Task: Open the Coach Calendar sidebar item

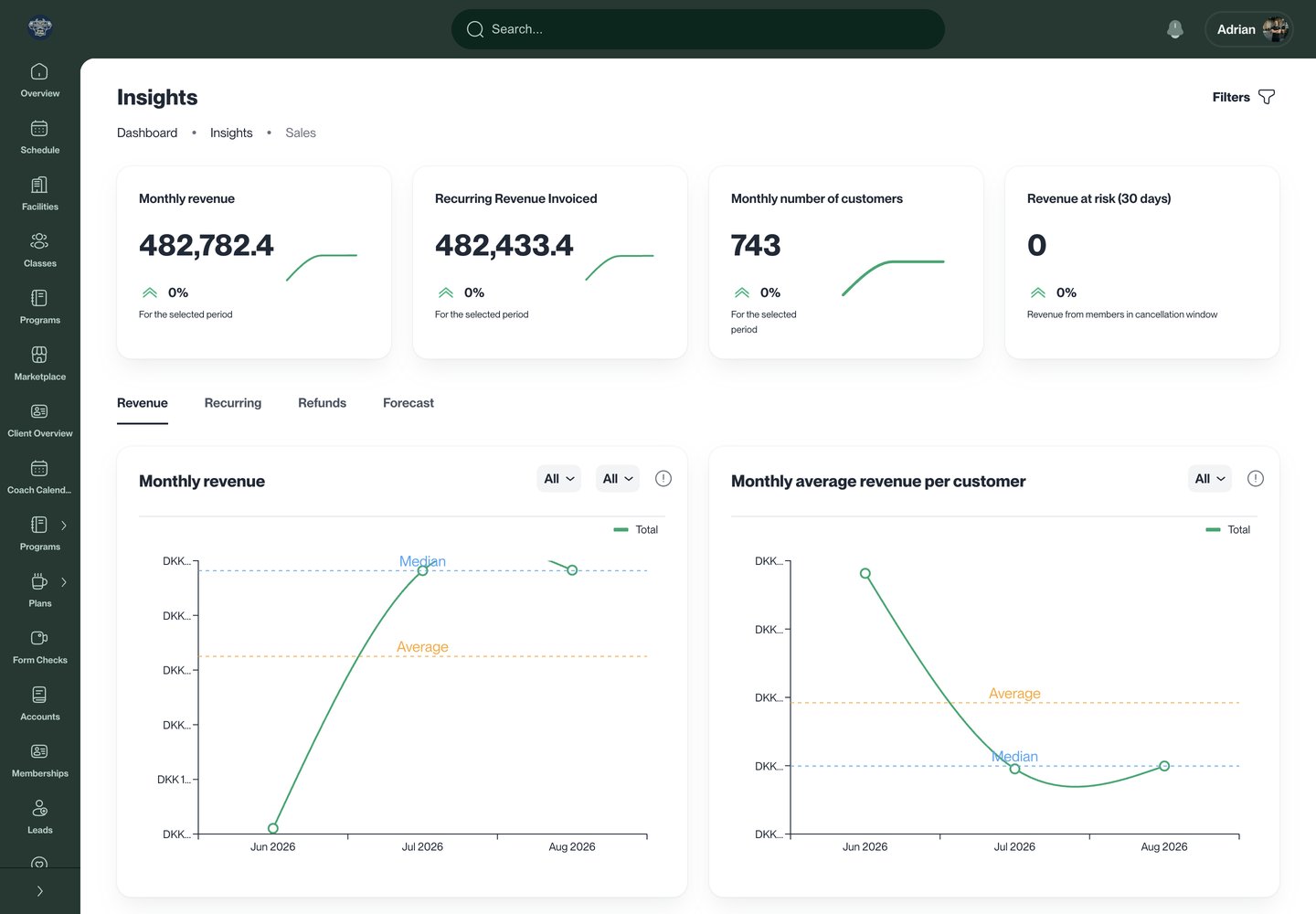Action: click(39, 477)
